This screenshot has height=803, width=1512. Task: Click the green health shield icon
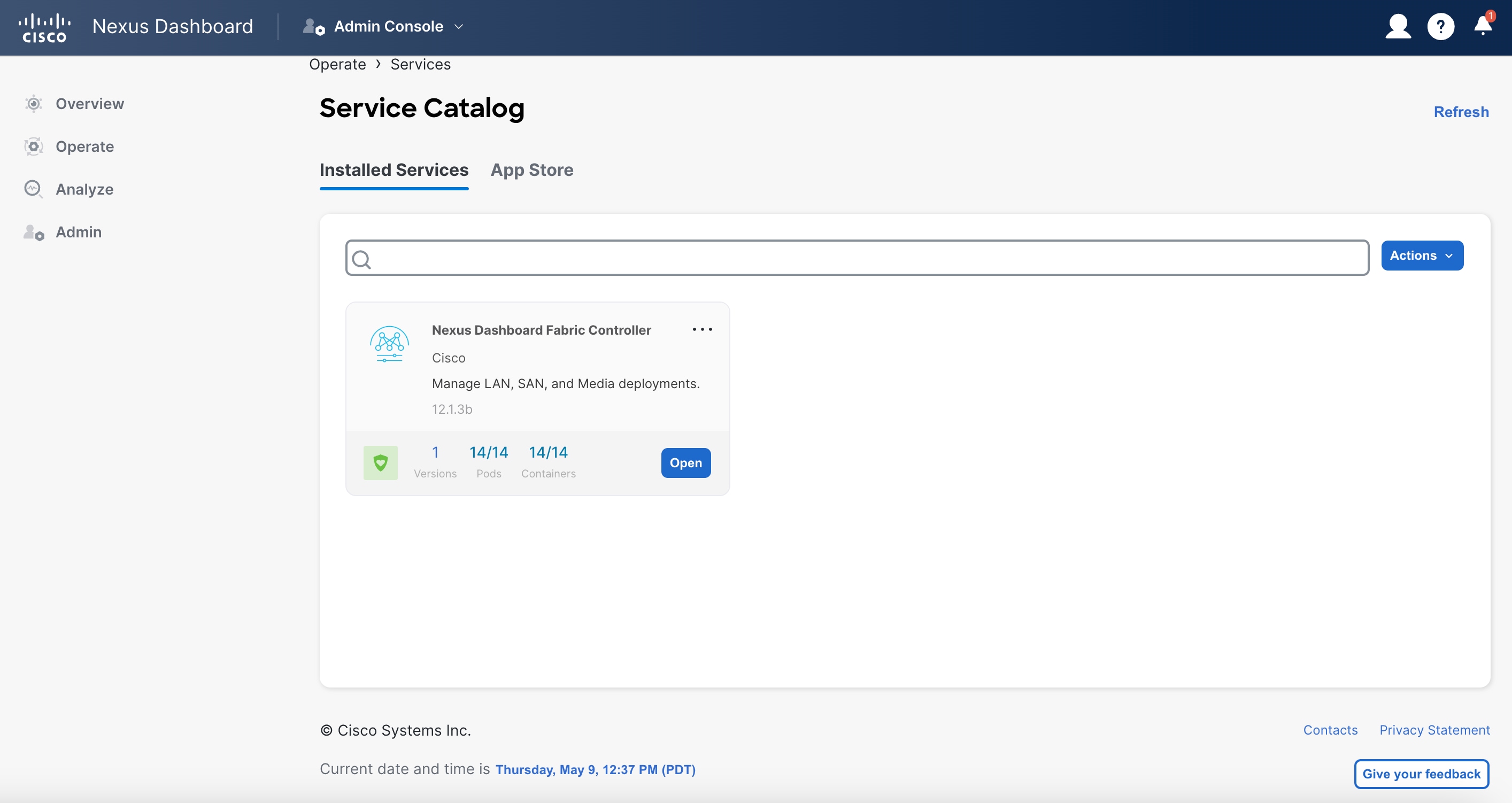(x=380, y=462)
